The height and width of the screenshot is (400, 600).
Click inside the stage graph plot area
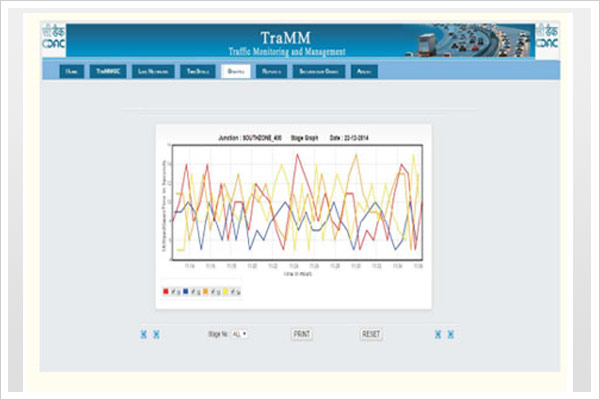pos(298,205)
